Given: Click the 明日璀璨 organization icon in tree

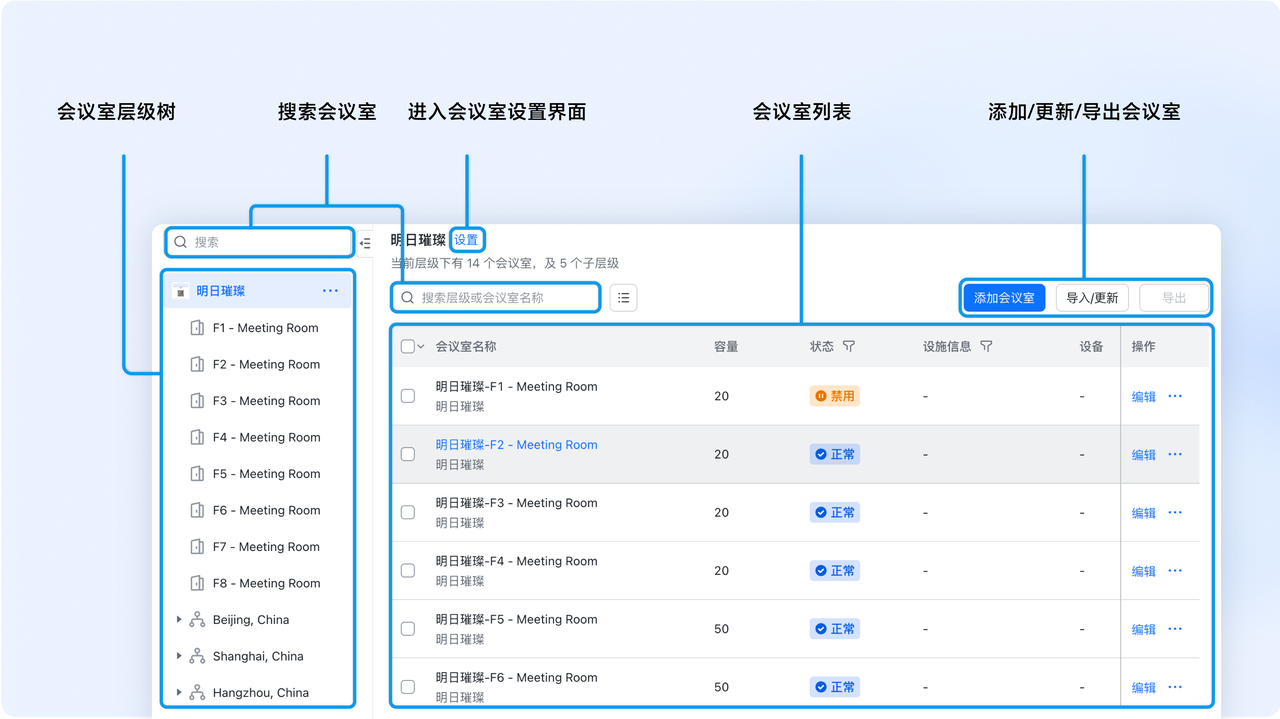Looking at the screenshot, I should [x=181, y=291].
